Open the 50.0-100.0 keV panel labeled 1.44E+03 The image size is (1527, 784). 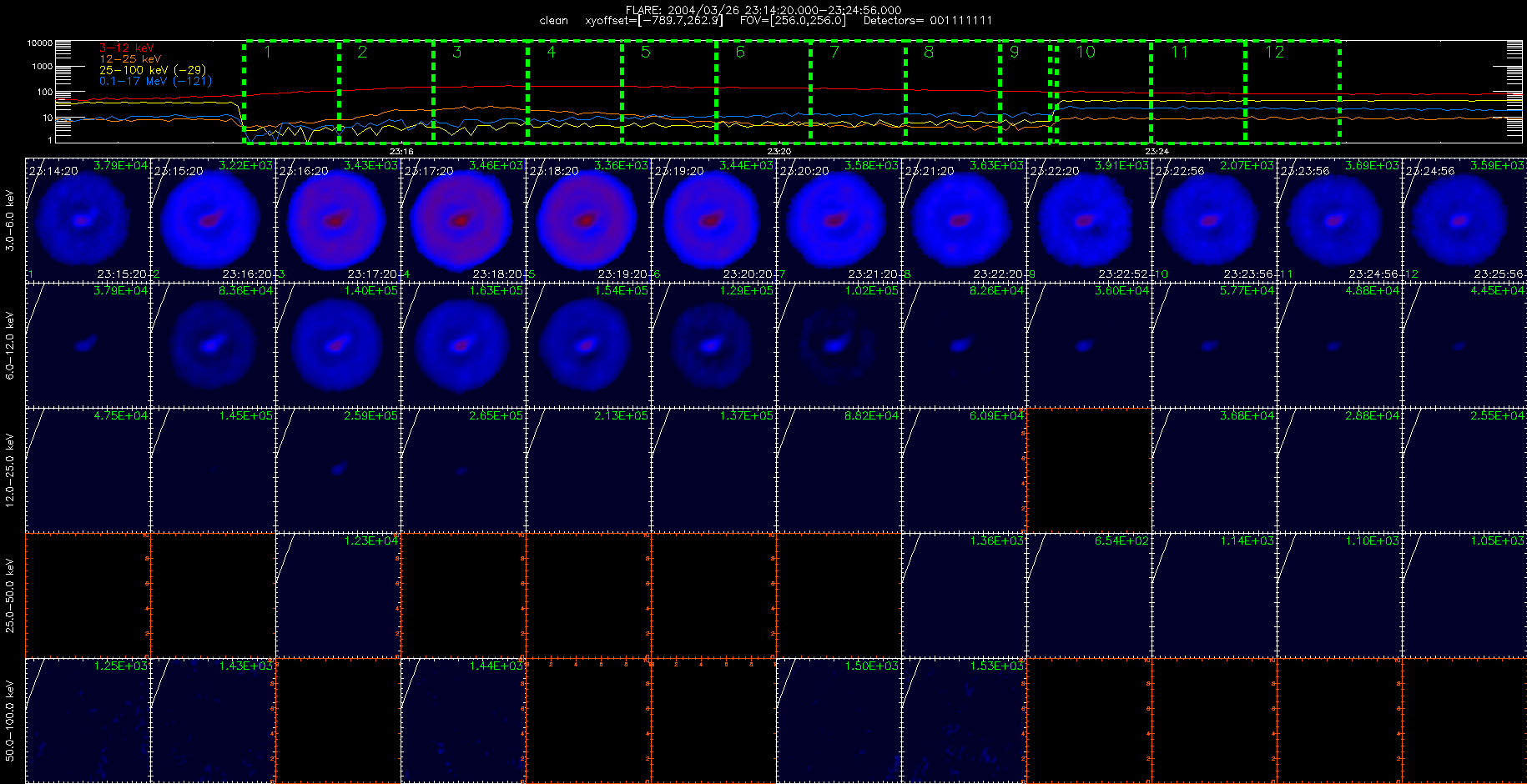point(463,721)
